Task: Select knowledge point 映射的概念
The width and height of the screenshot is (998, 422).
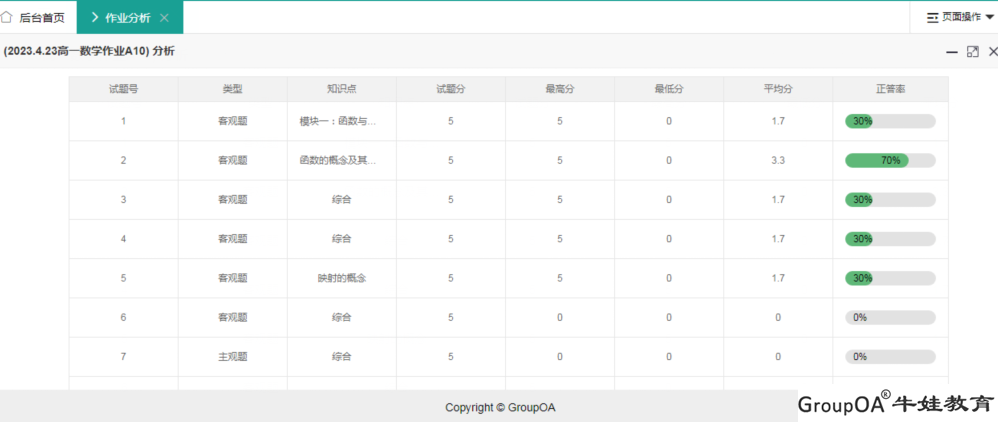Action: 342,278
